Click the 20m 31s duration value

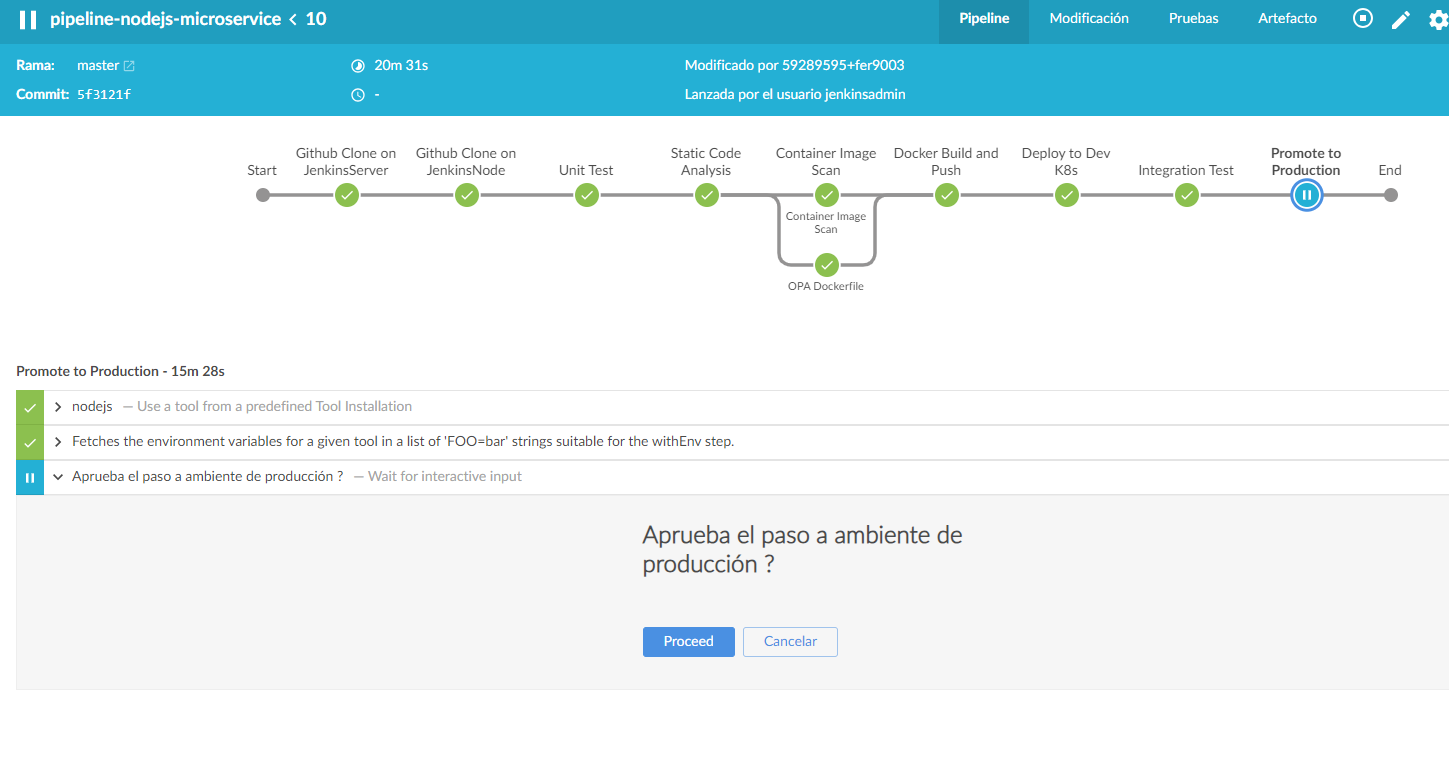click(401, 66)
